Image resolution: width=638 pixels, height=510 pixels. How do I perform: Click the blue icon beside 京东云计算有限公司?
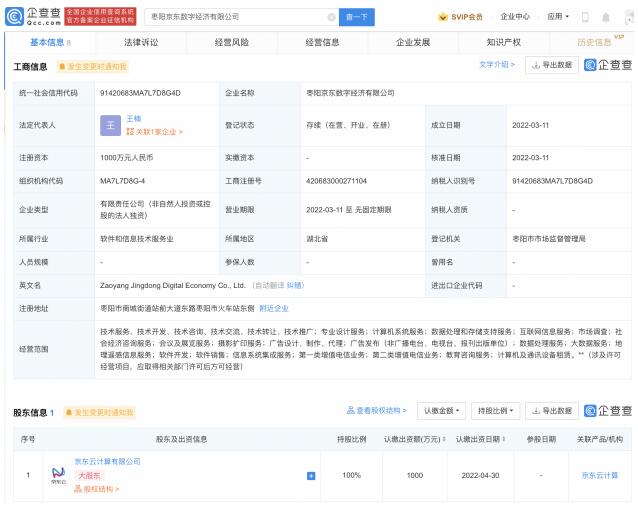click(311, 475)
